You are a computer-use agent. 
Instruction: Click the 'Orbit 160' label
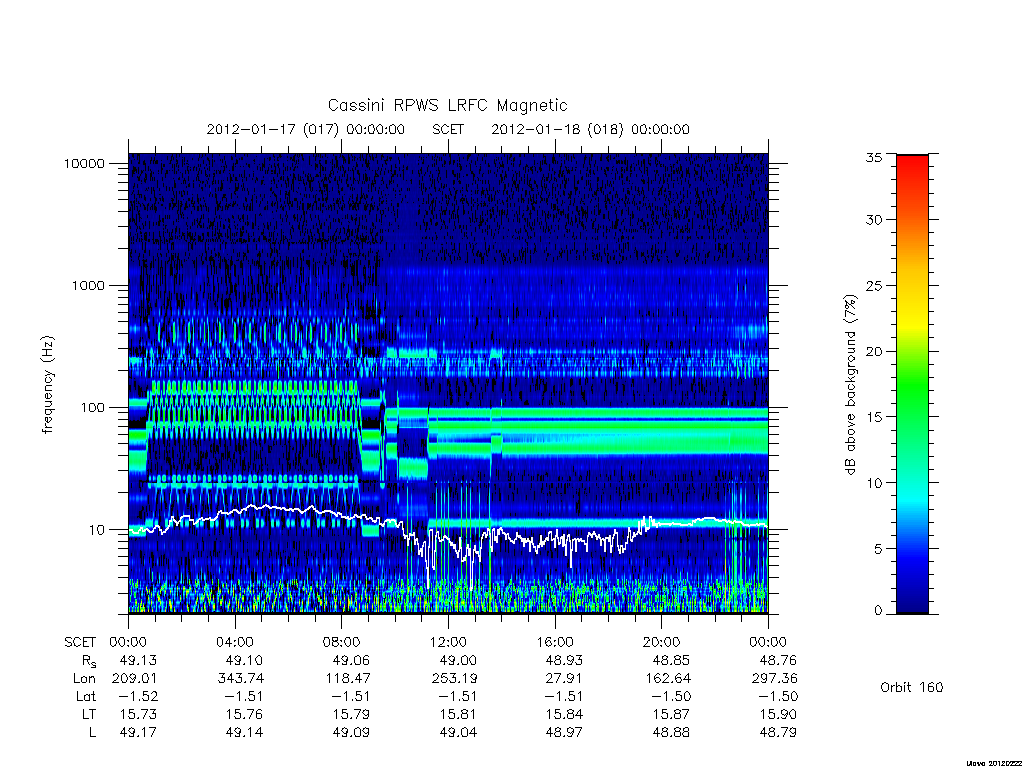tap(912, 687)
